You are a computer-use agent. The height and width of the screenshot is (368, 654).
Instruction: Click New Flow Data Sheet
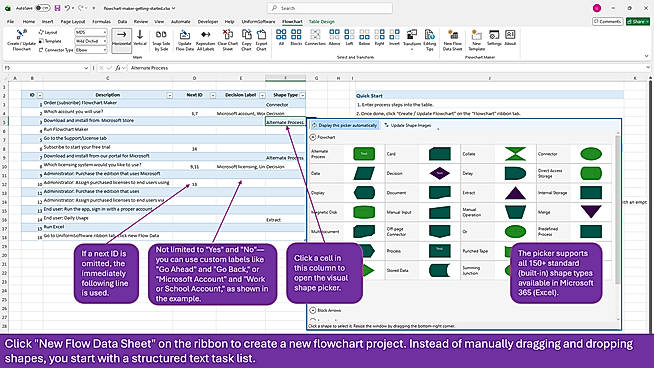453,40
